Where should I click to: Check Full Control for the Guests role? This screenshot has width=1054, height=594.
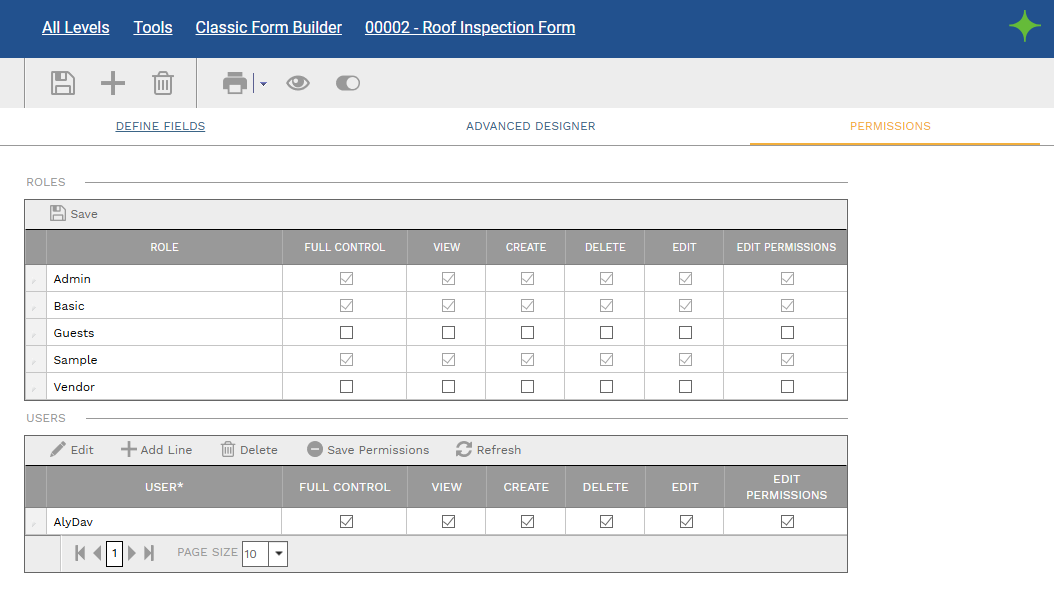(346, 333)
